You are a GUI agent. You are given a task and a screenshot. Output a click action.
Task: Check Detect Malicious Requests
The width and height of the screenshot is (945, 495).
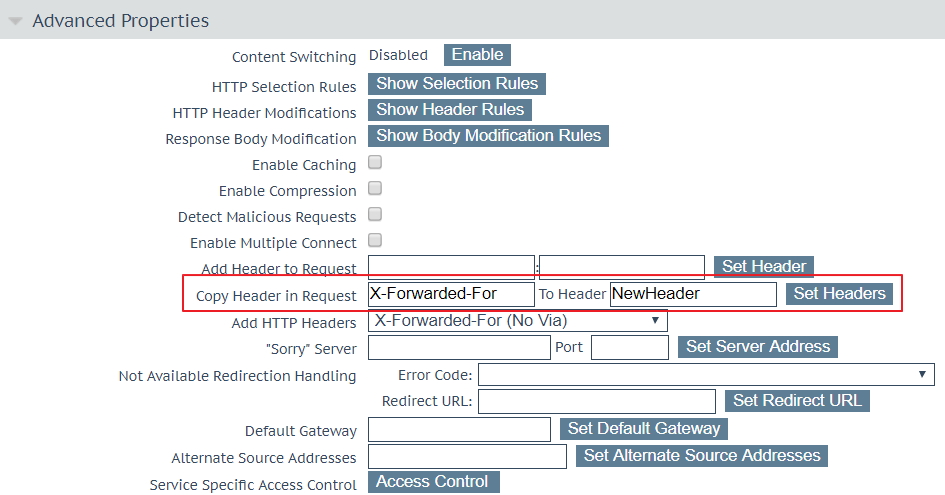tap(375, 214)
